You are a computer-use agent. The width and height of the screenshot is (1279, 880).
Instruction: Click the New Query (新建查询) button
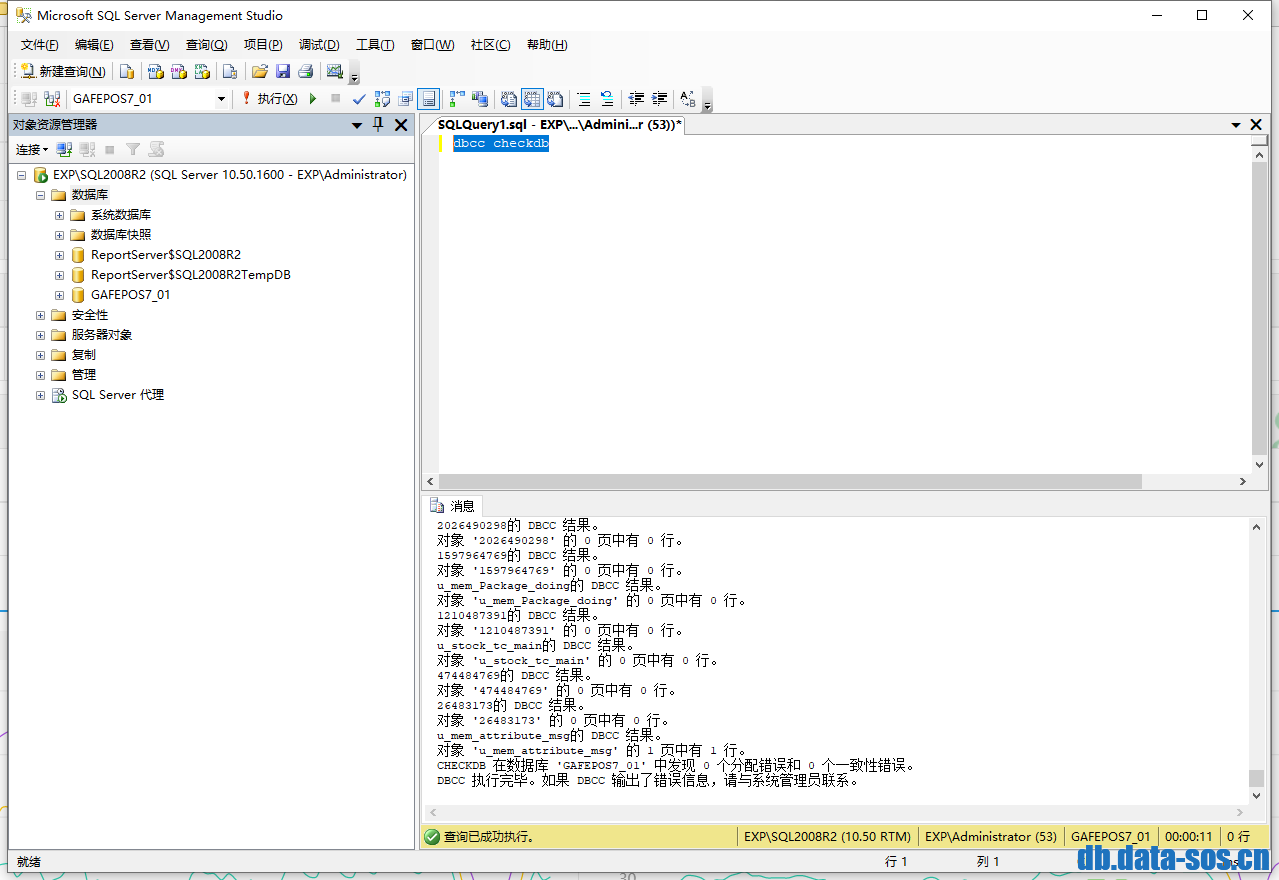click(x=63, y=71)
